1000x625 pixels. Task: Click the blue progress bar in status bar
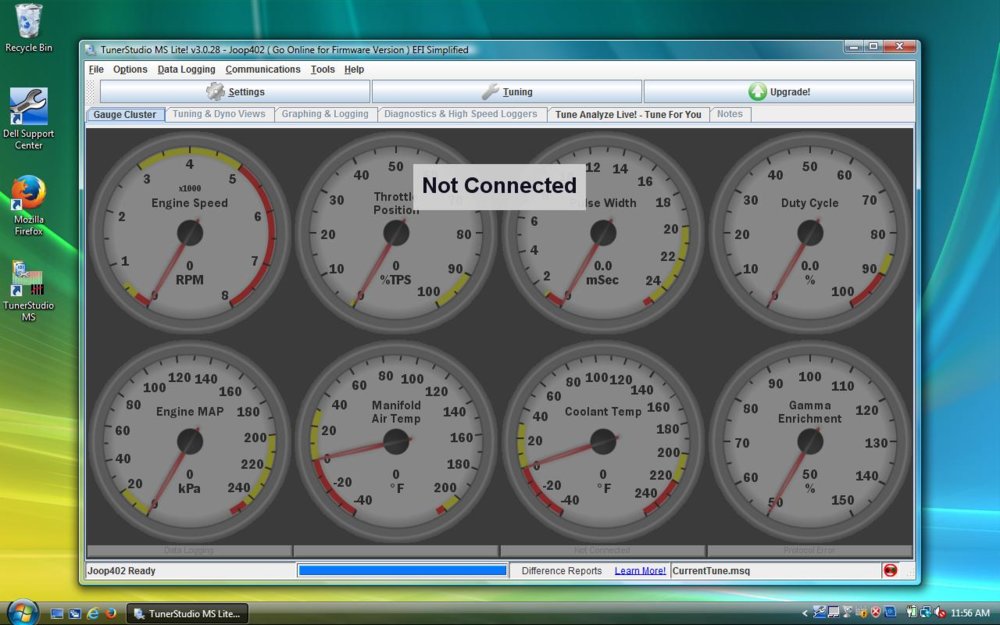coord(402,571)
